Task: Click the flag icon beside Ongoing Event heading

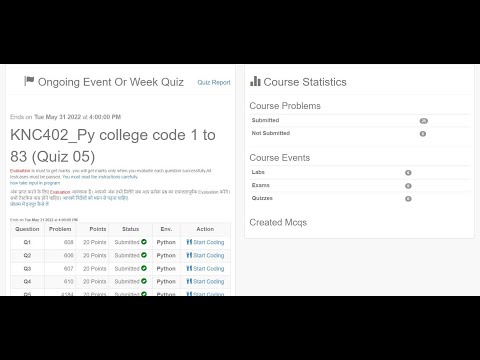Action: click(29, 81)
